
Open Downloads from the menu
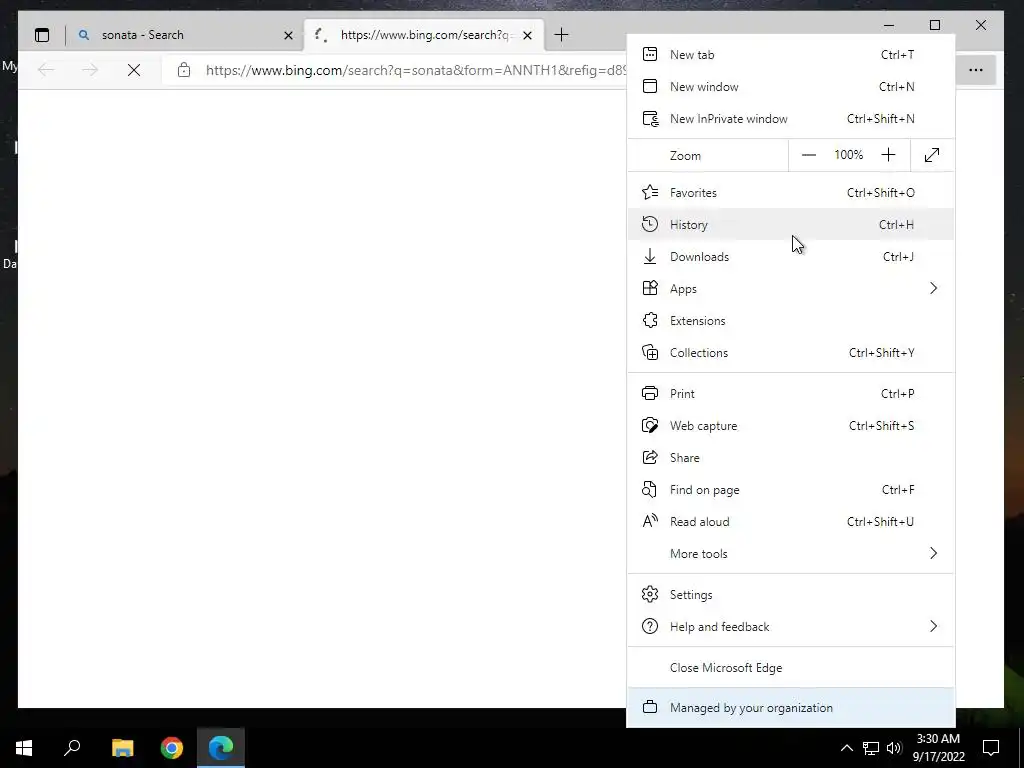click(790, 256)
